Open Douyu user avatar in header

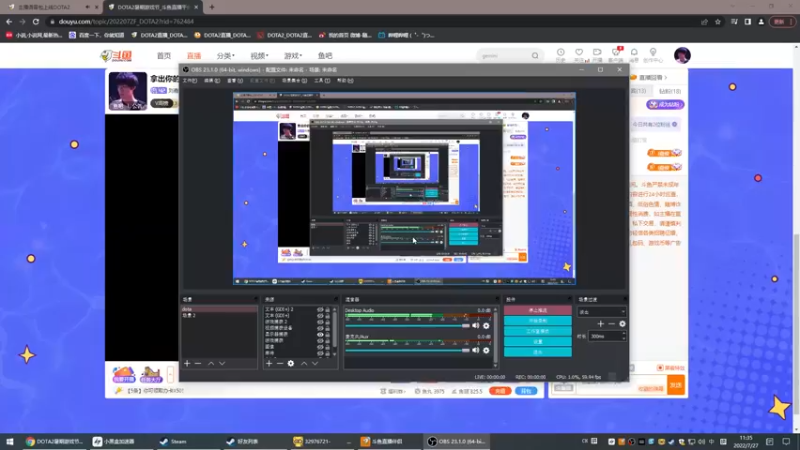682,55
